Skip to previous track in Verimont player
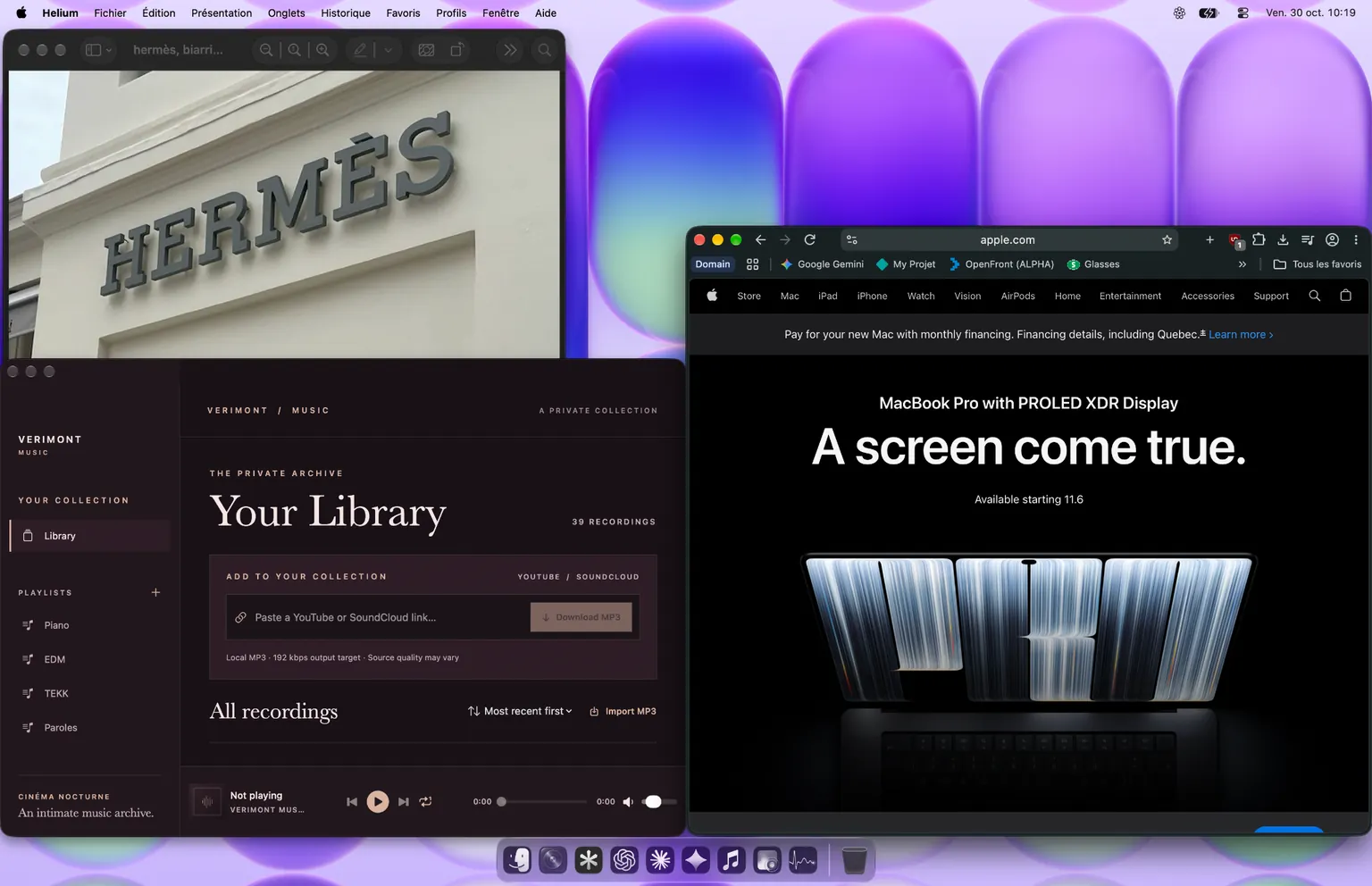This screenshot has height=886, width=1372. pyautogui.click(x=352, y=802)
